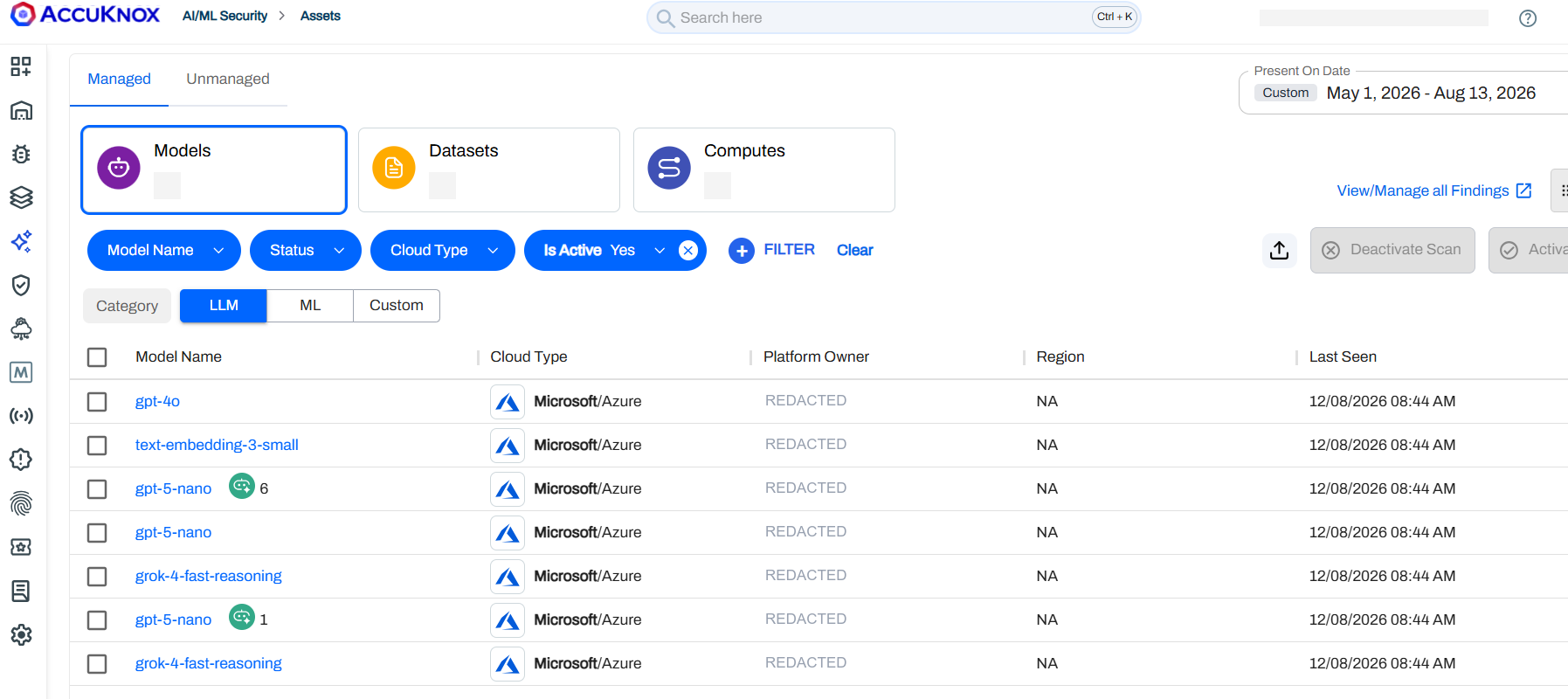The height and width of the screenshot is (699, 1568).
Task: Click the orange document icon on the Datasets card
Action: [394, 168]
